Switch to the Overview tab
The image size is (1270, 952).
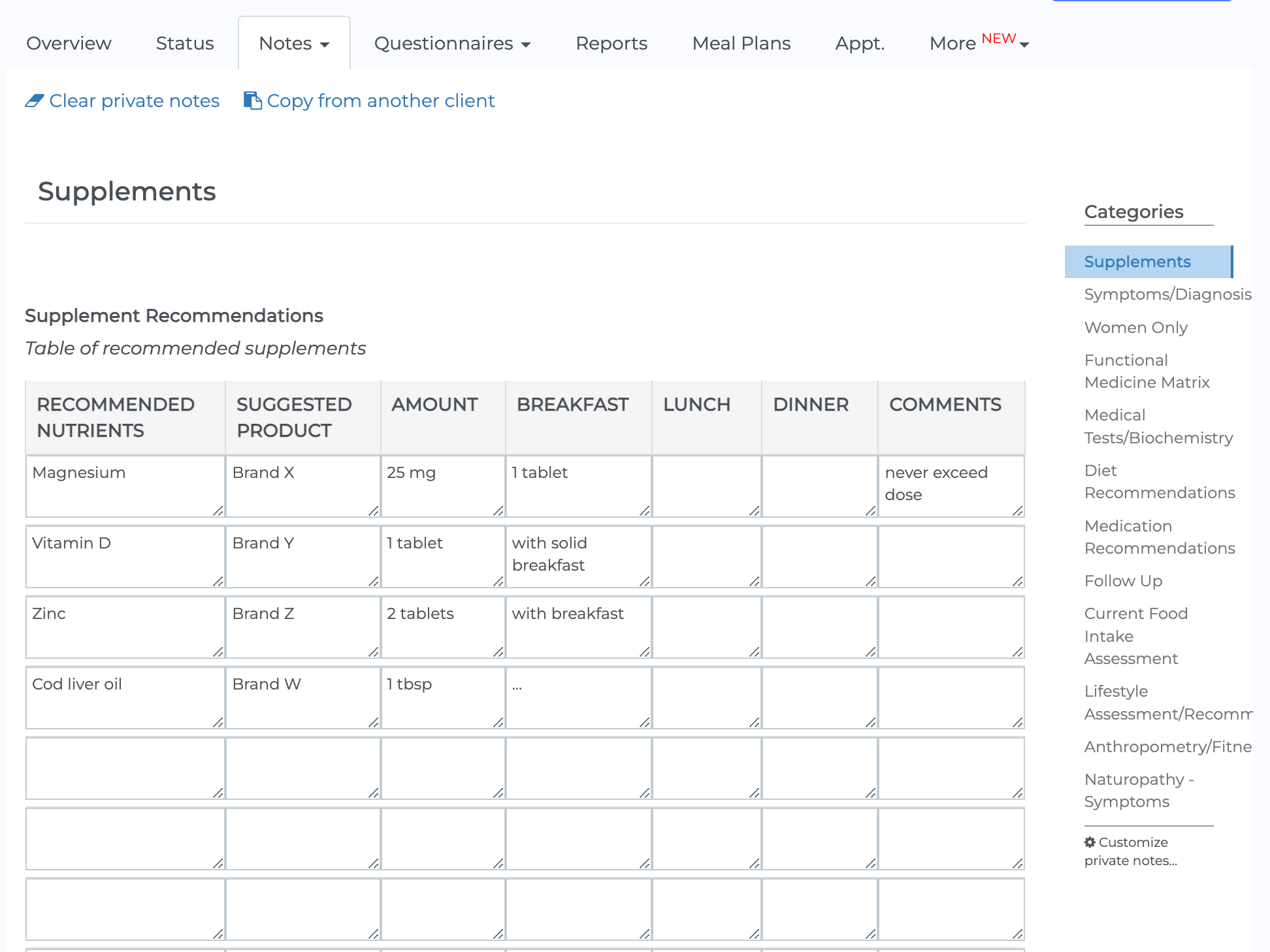coord(69,43)
